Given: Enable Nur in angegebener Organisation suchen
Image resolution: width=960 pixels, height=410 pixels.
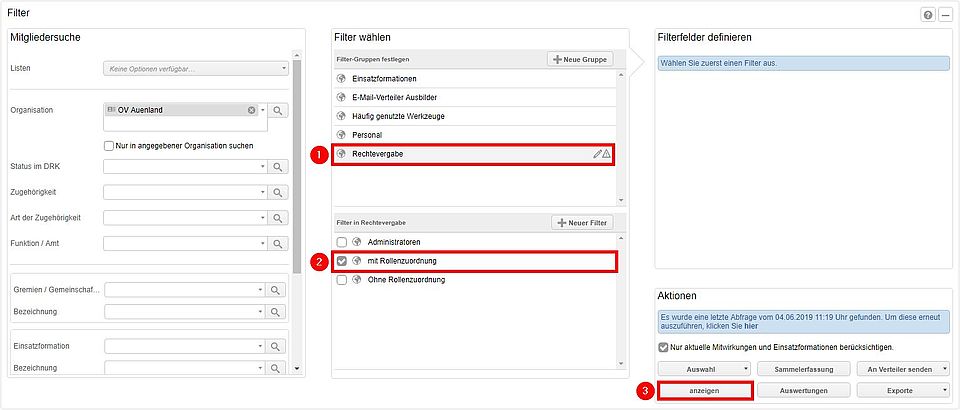Looking at the screenshot, I should (109, 146).
